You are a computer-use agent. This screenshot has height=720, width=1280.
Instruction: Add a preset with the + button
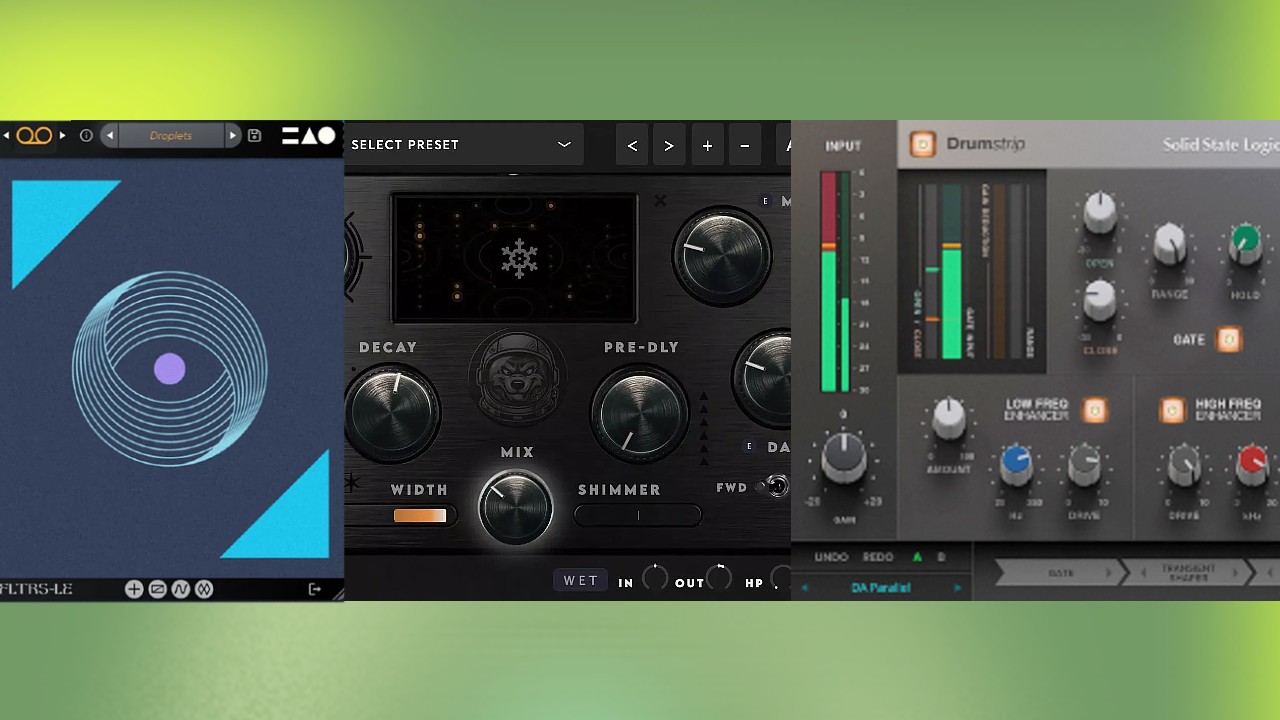click(707, 145)
